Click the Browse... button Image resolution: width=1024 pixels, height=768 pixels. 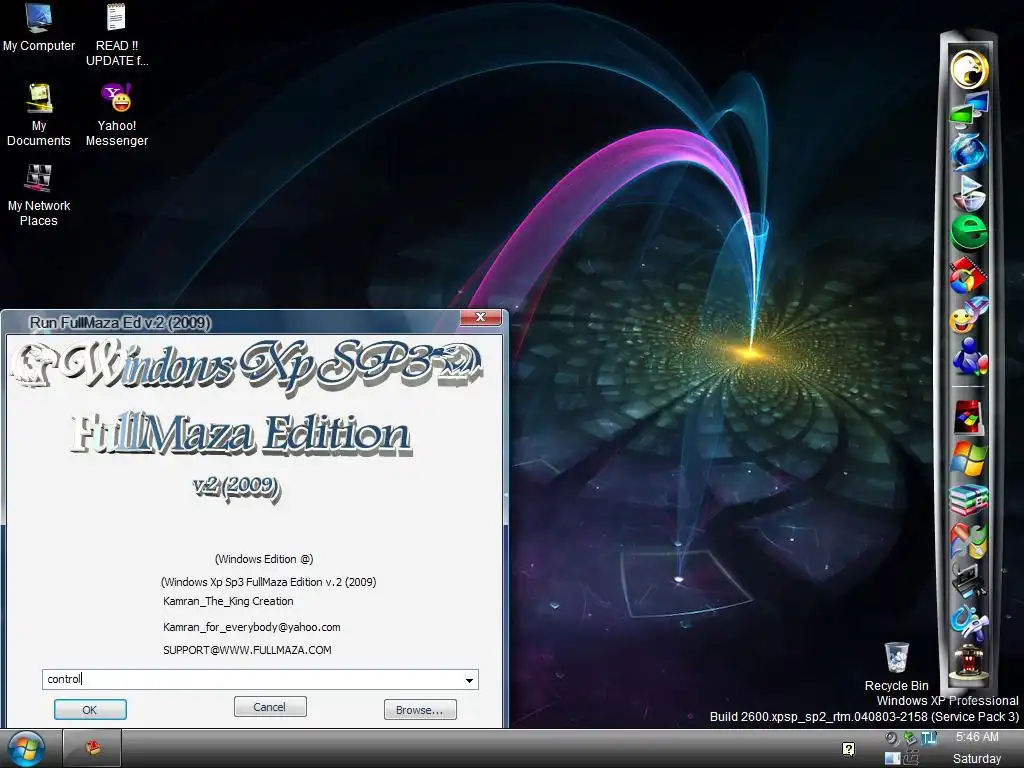tap(420, 710)
